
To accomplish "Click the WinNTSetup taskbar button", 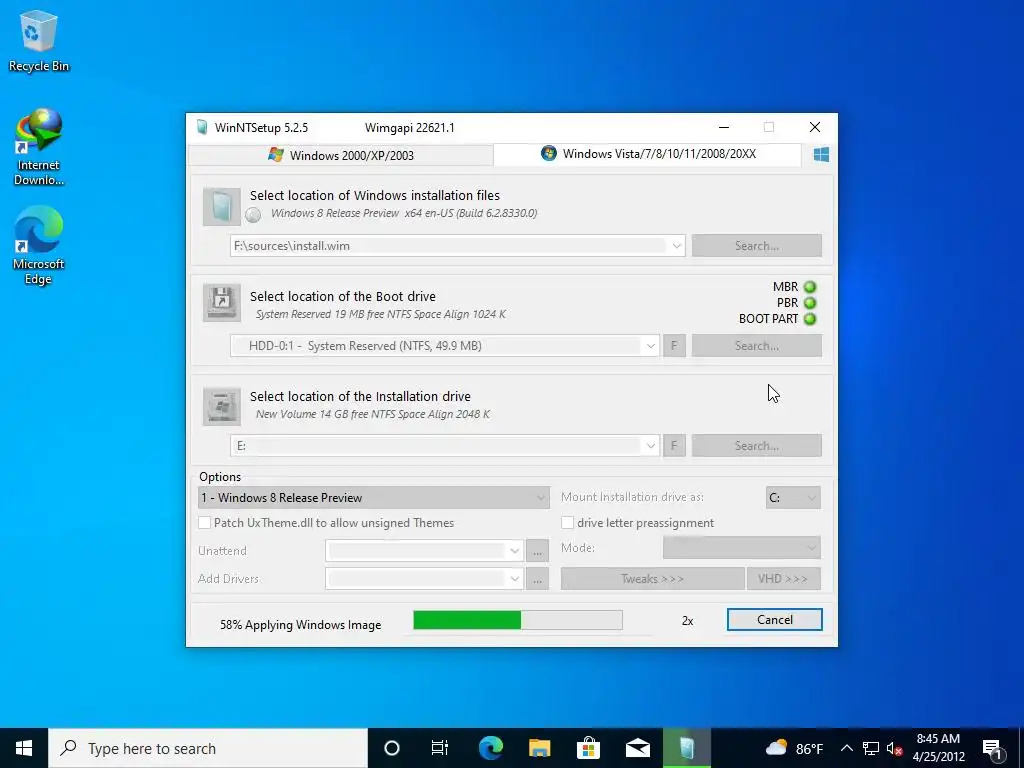I will [686, 748].
